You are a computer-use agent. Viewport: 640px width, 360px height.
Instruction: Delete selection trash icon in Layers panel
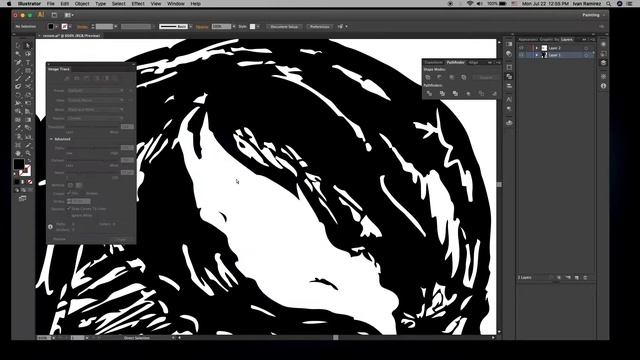(585, 278)
